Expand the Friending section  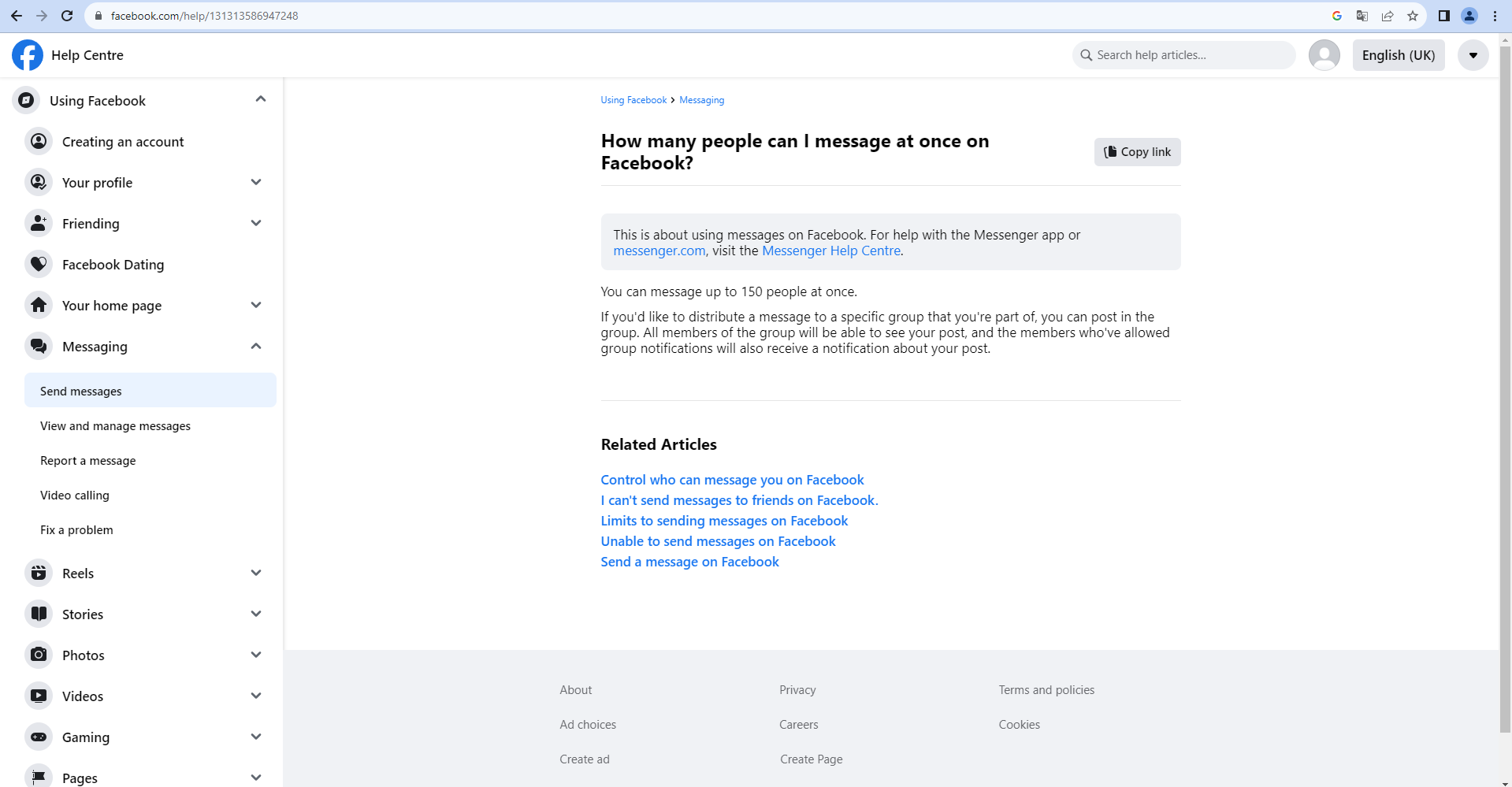(256, 223)
